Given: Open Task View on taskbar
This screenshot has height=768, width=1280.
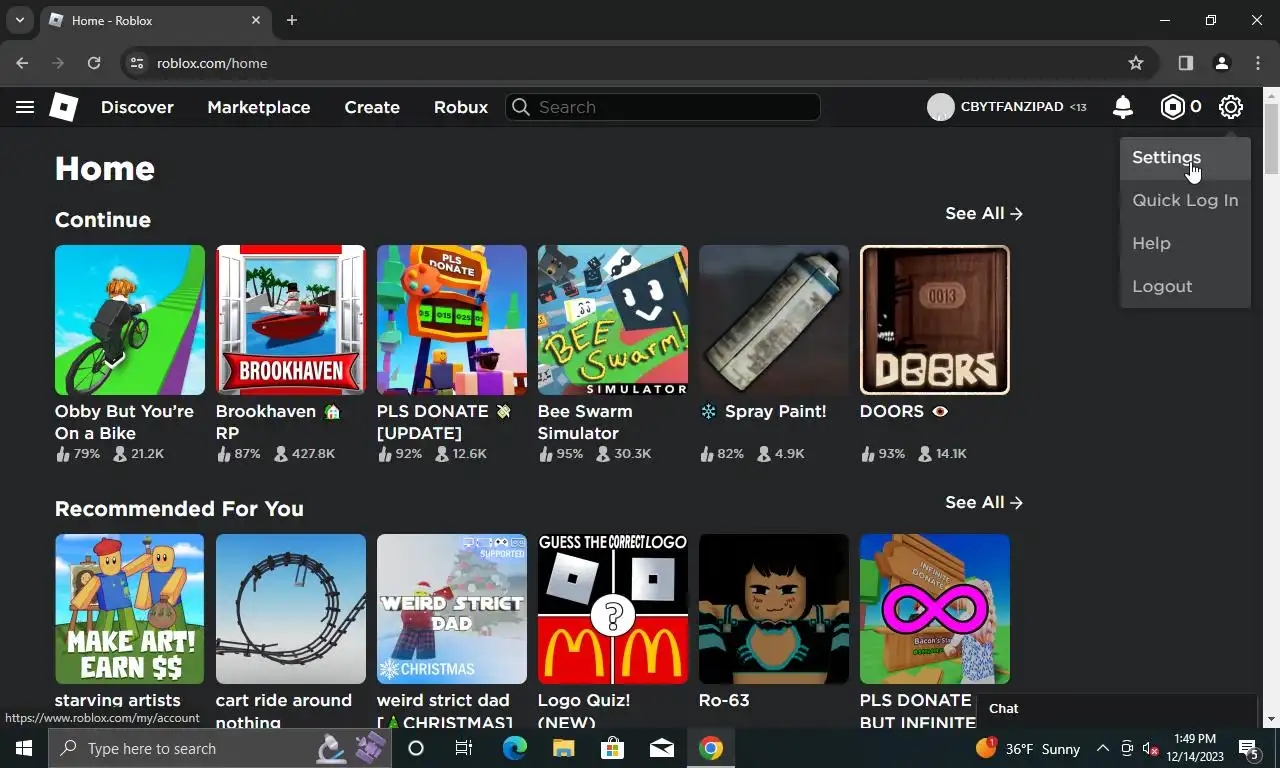Looking at the screenshot, I should (x=464, y=748).
